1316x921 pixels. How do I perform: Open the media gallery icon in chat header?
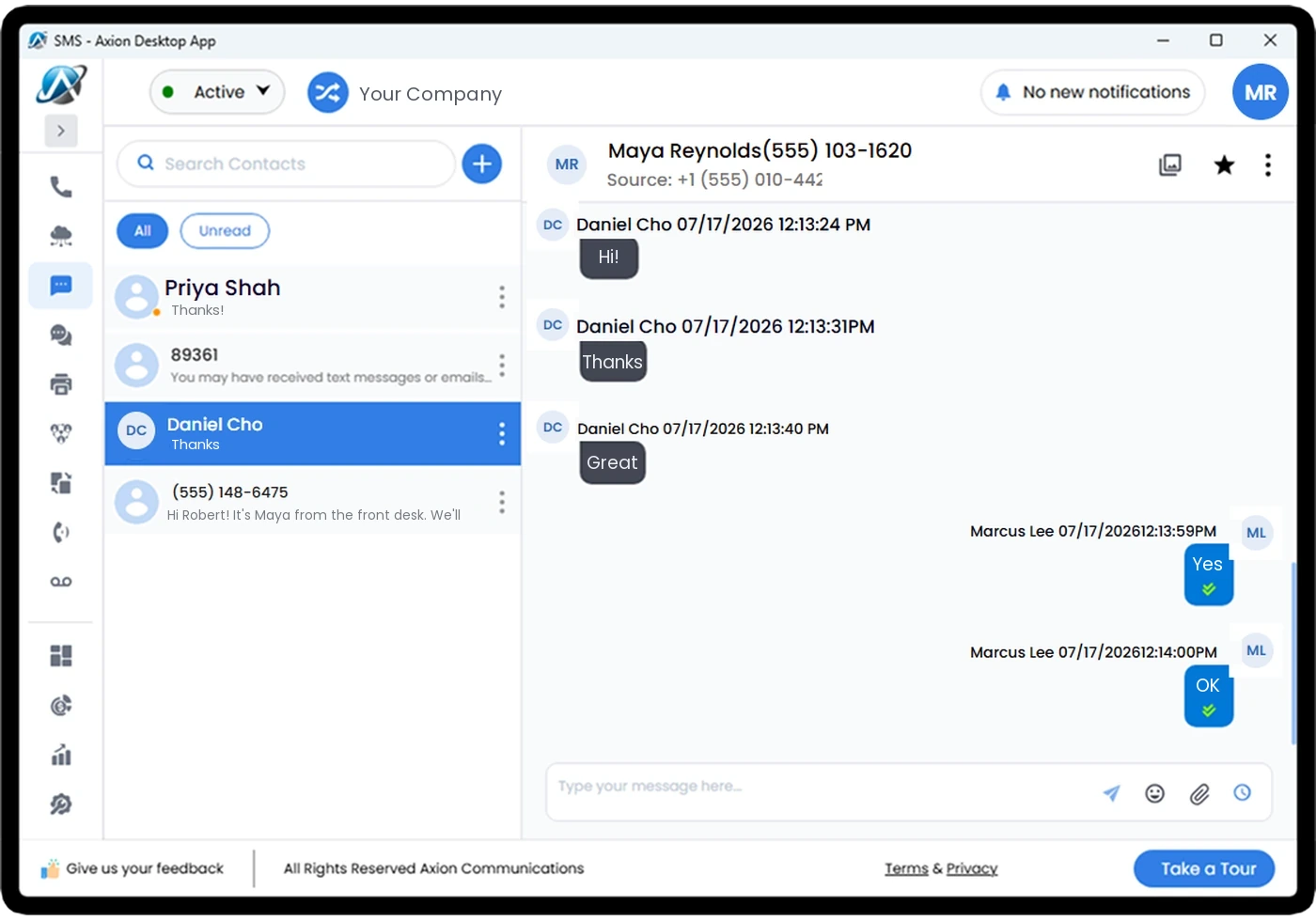pyautogui.click(x=1170, y=165)
